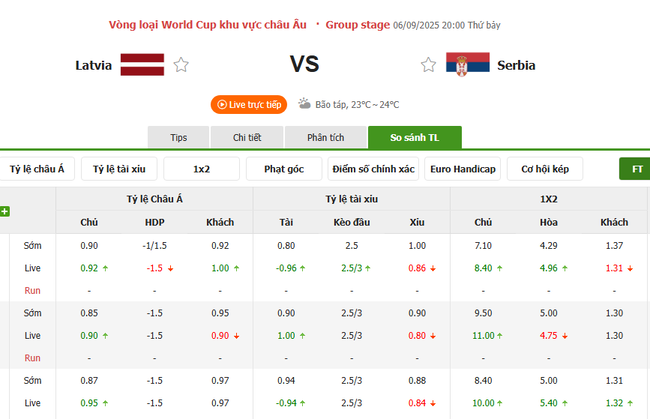Show Tỷ lệ châu Á odds filter
Image resolution: width=650 pixels, height=419 pixels.
pyautogui.click(x=37, y=169)
